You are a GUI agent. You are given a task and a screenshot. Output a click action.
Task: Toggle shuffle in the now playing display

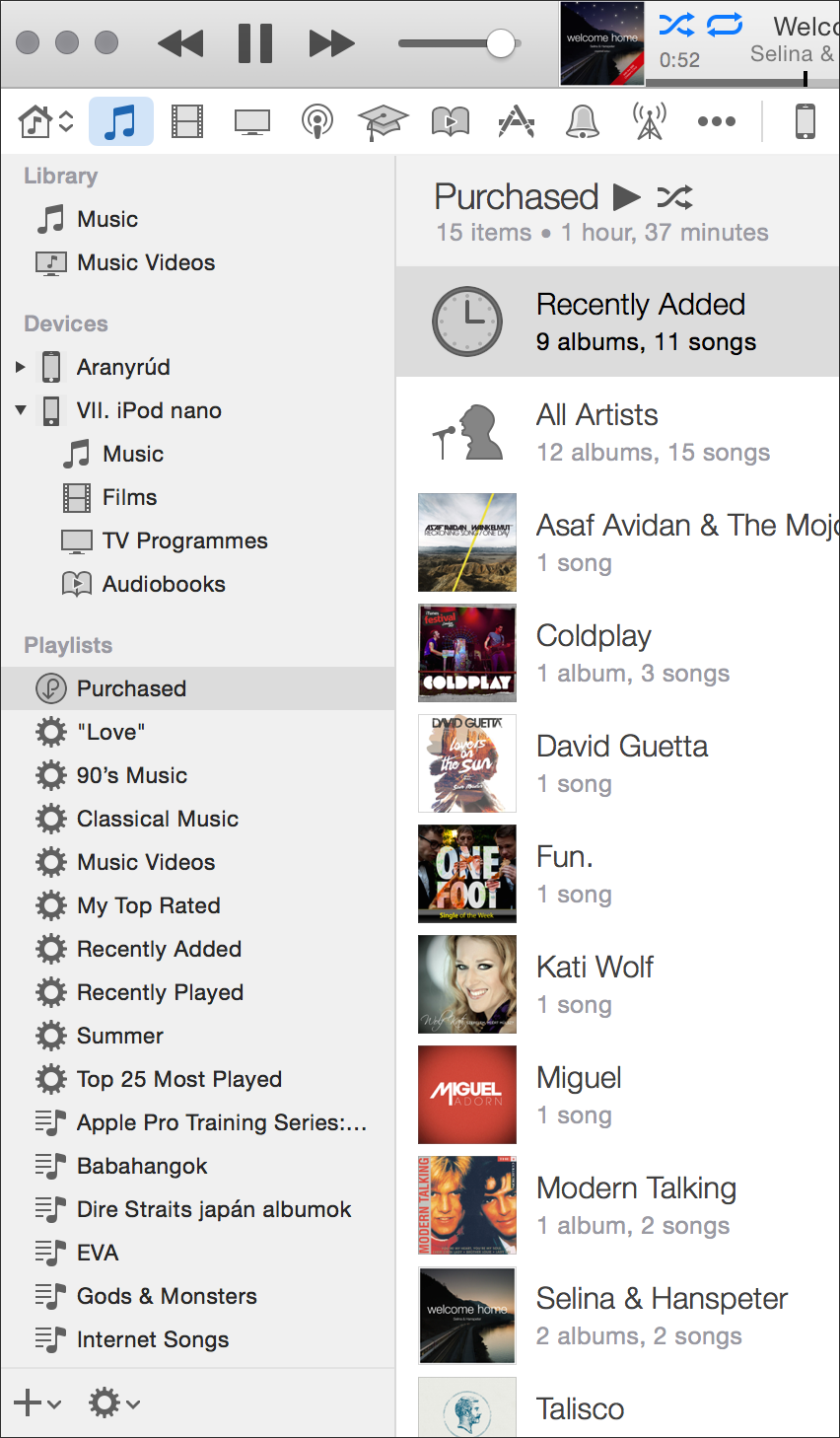click(676, 25)
